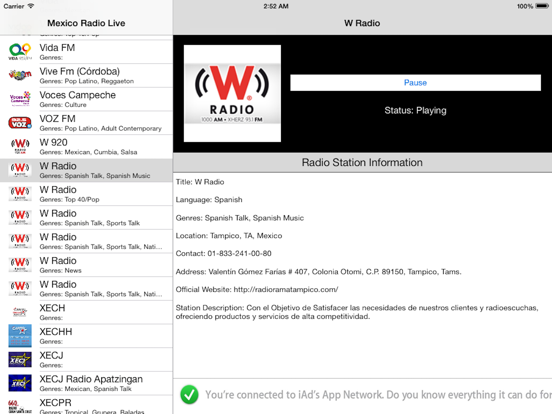Select the XECHH station logo
The width and height of the screenshot is (552, 414).
pos(20,335)
